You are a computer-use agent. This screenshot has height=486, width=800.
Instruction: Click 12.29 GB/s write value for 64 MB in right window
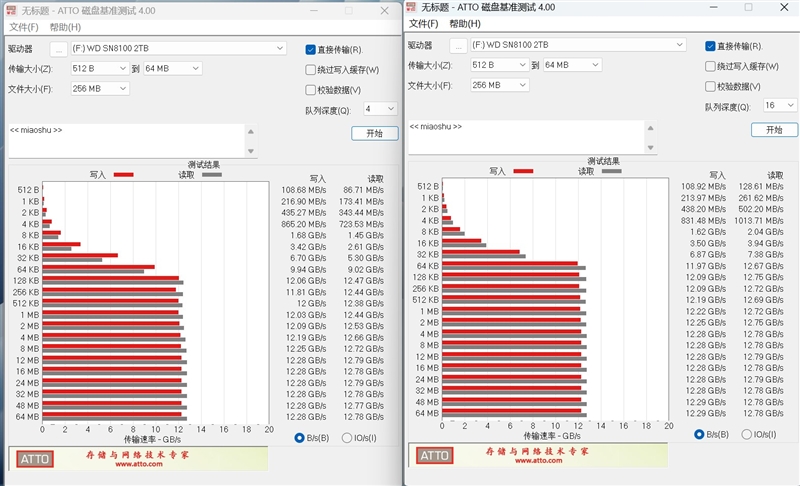pos(706,413)
